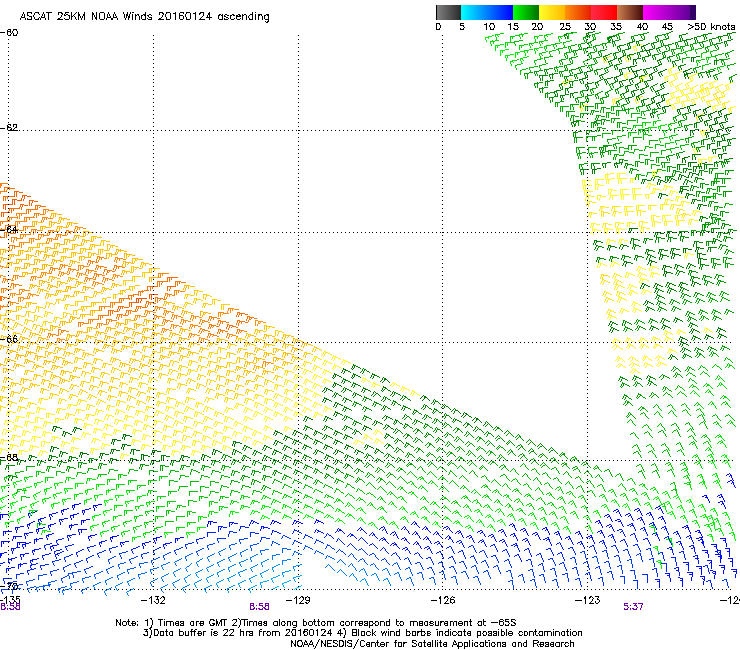Click the "10" value on the wind legend
Image resolution: width=740 pixels, height=650 pixels.
point(489,27)
